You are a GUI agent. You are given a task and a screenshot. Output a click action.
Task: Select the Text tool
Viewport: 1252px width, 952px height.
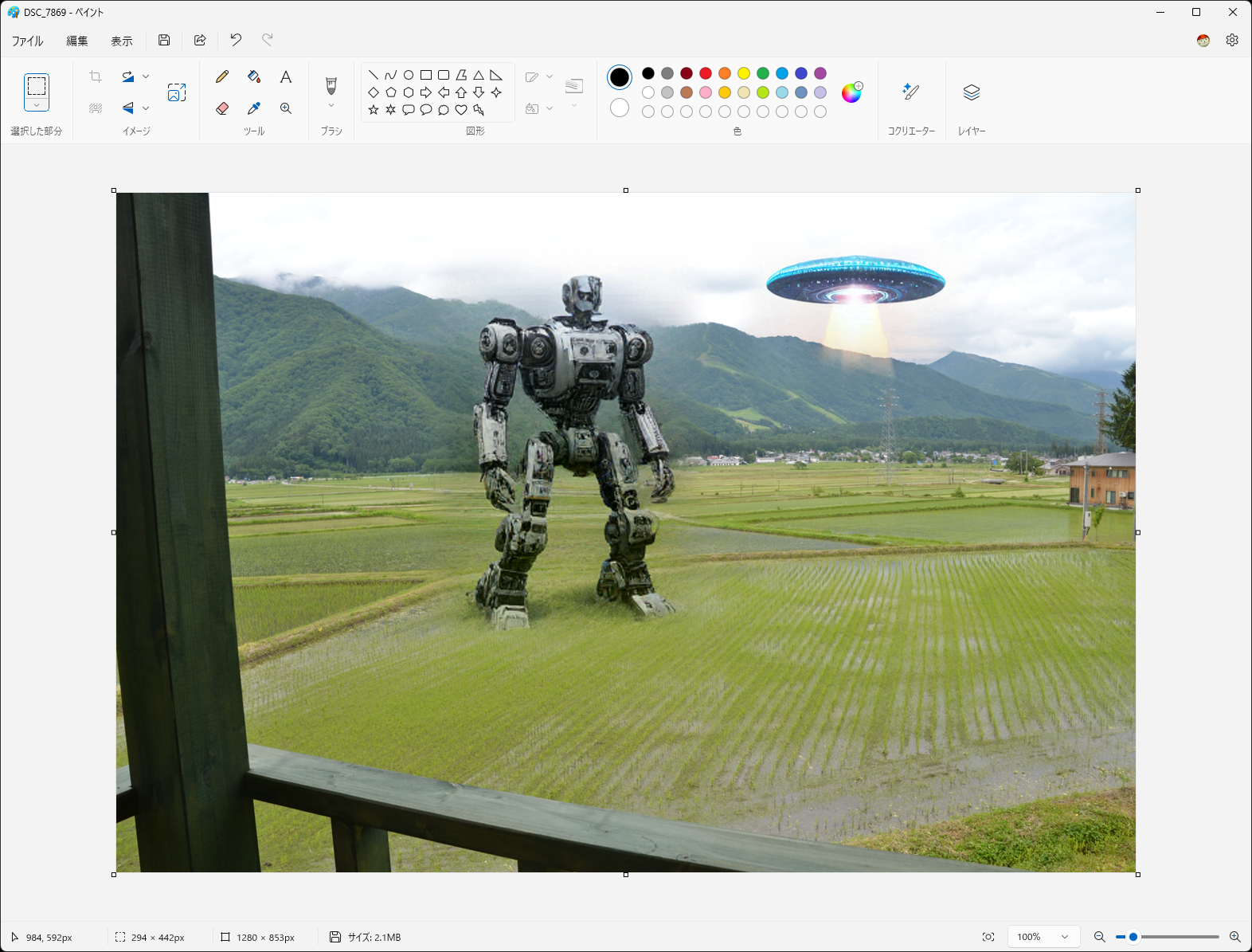pos(286,76)
